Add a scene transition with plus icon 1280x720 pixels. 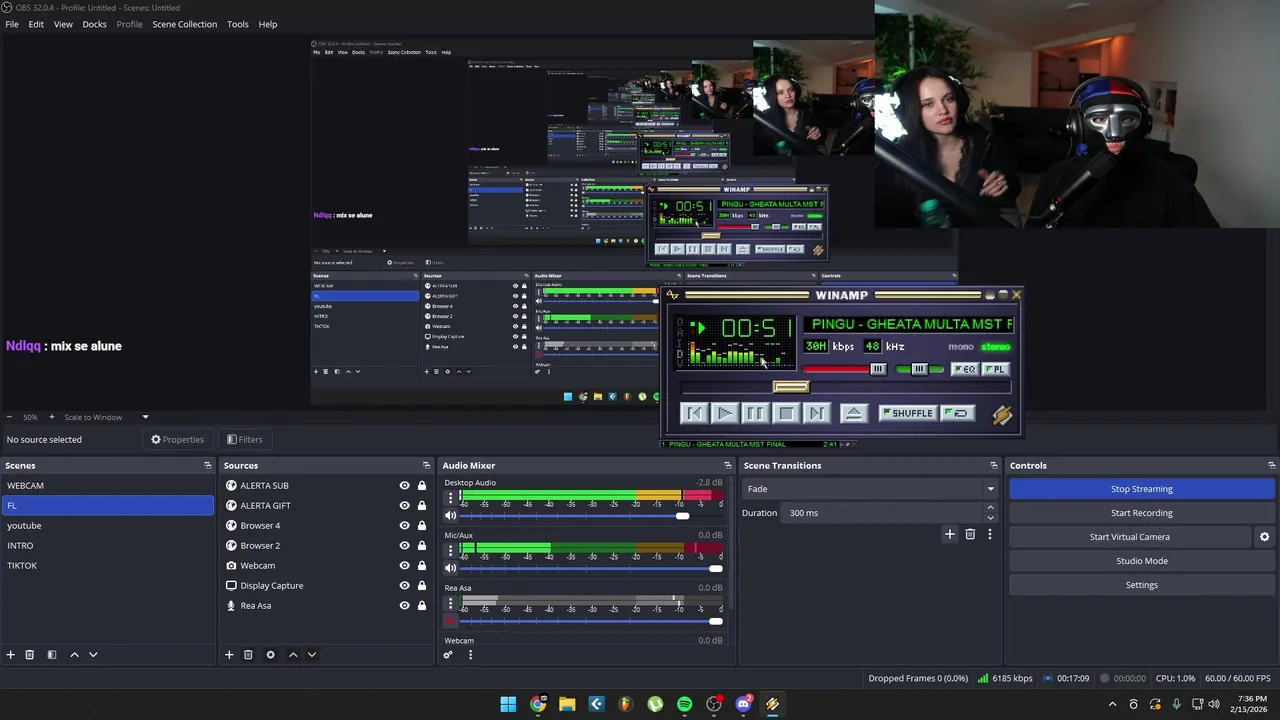click(x=950, y=535)
